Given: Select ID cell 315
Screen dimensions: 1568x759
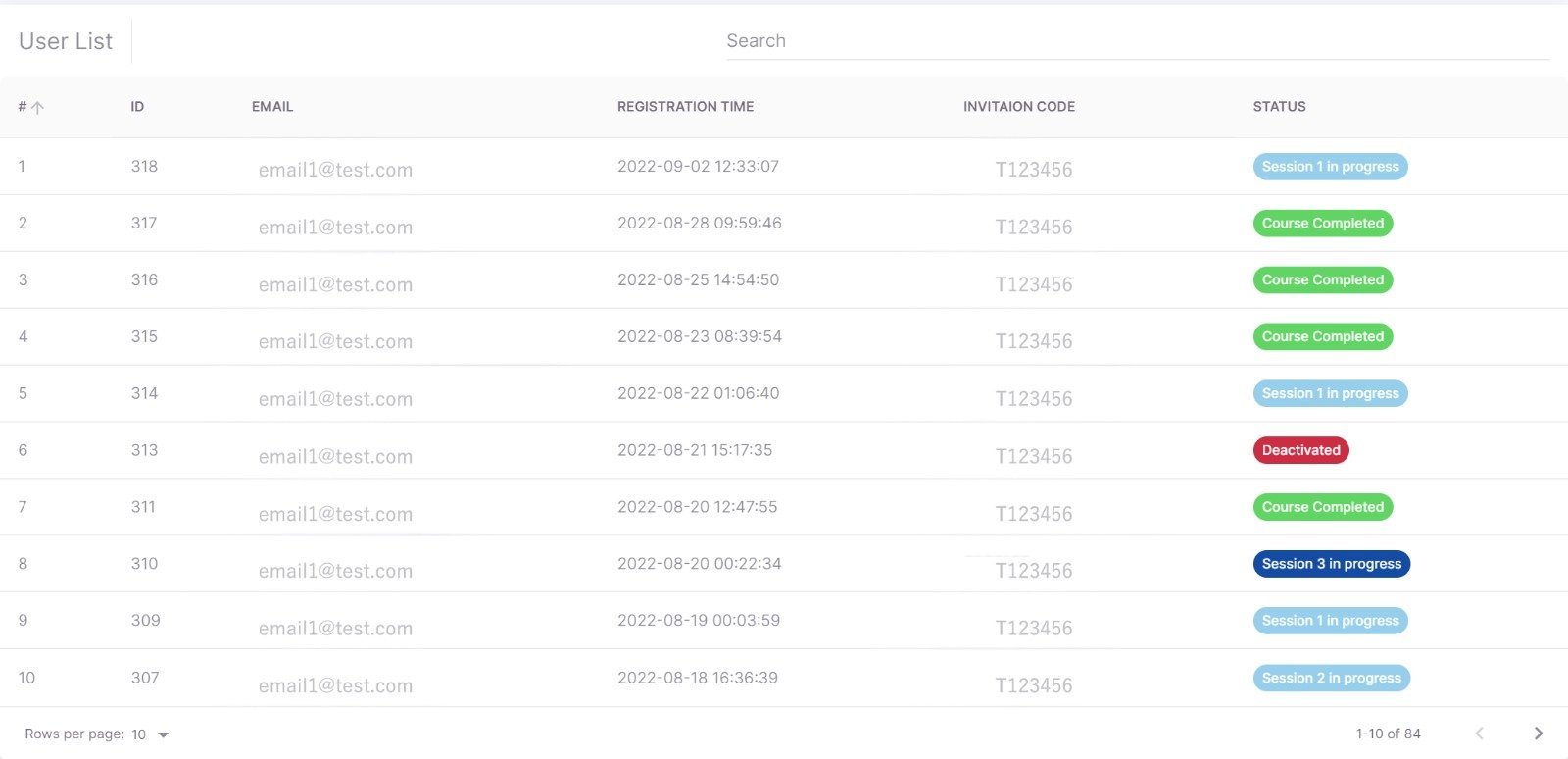Looking at the screenshot, I should tap(144, 336).
